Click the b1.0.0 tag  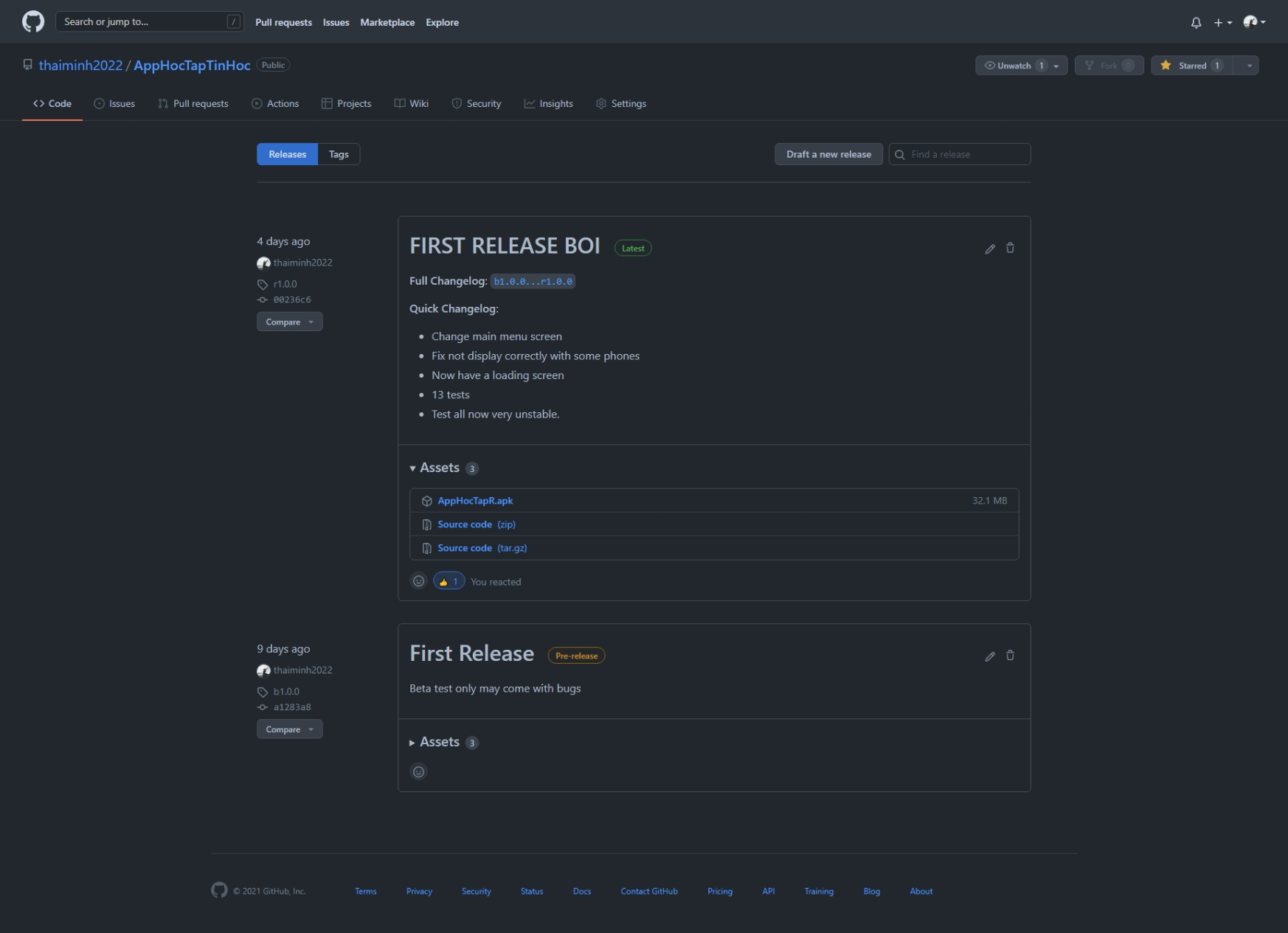coord(286,691)
